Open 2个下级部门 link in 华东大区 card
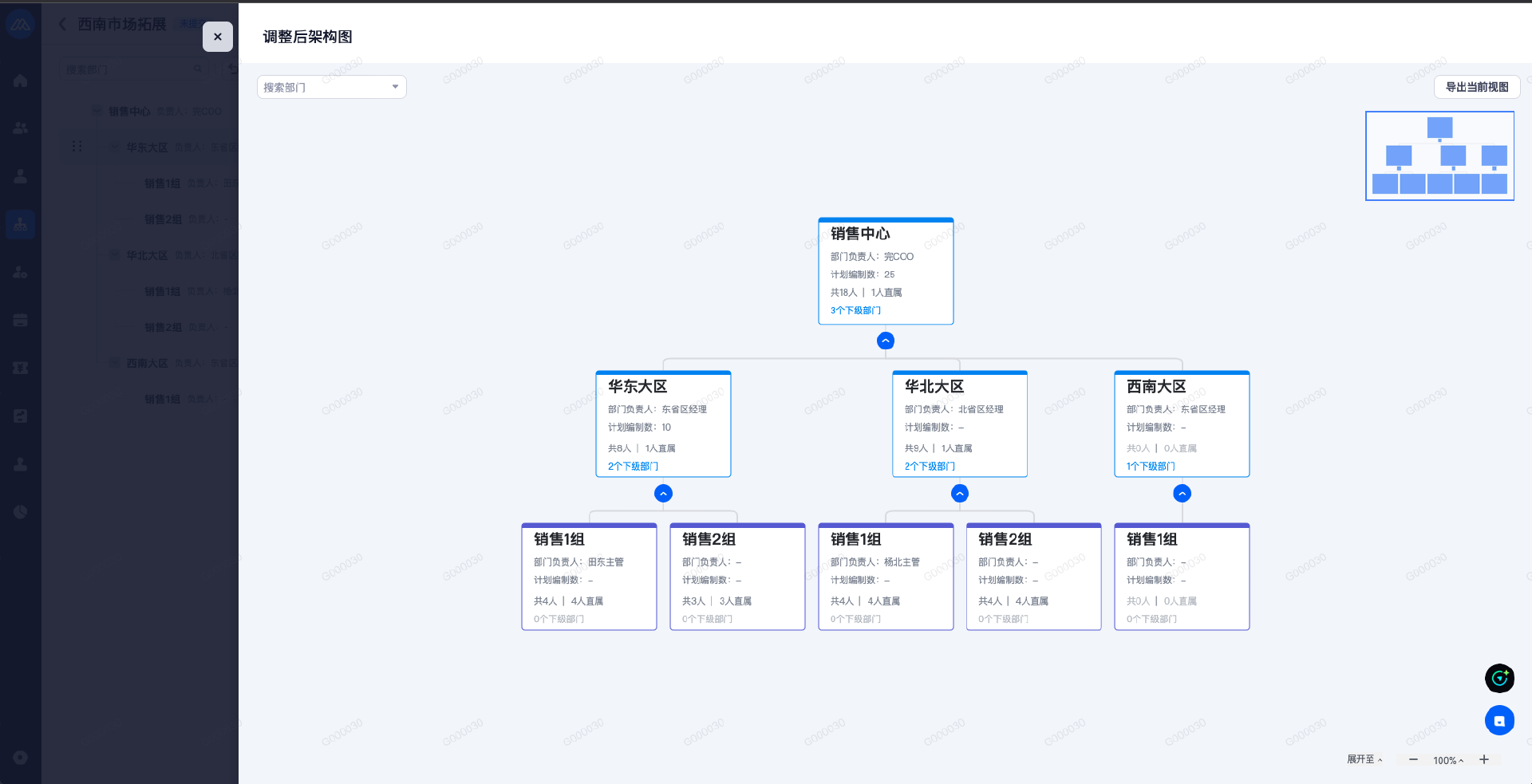This screenshot has width=1532, height=784. [x=633, y=466]
